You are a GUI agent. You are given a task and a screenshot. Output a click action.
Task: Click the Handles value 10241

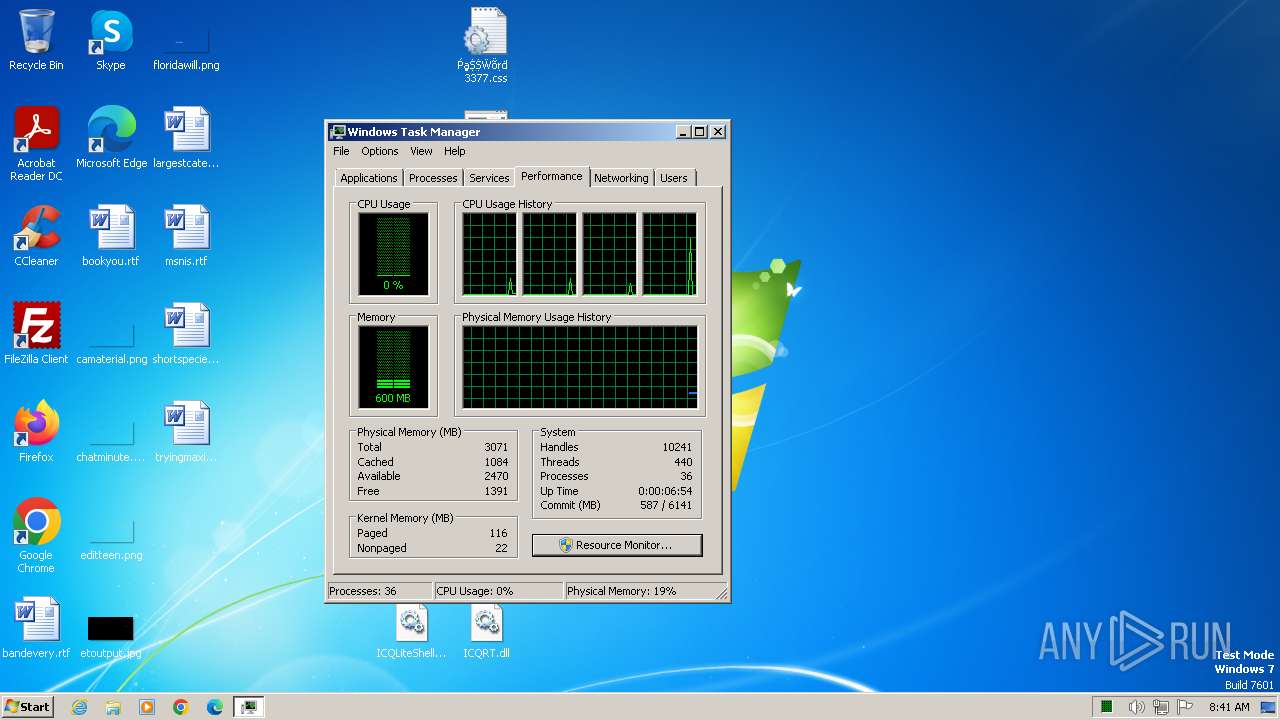point(677,447)
